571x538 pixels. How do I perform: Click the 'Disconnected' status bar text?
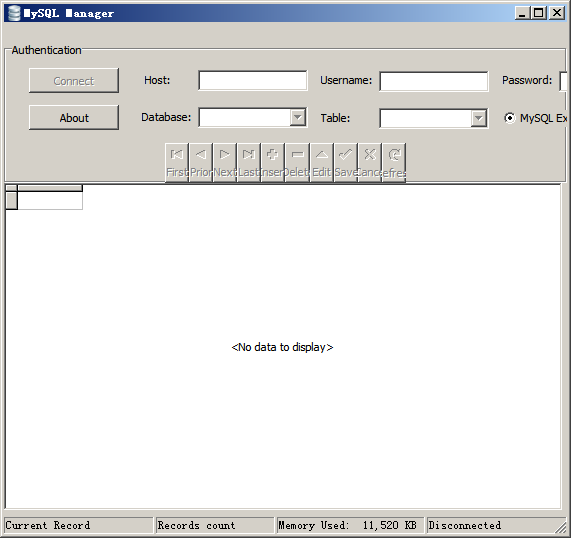click(465, 525)
